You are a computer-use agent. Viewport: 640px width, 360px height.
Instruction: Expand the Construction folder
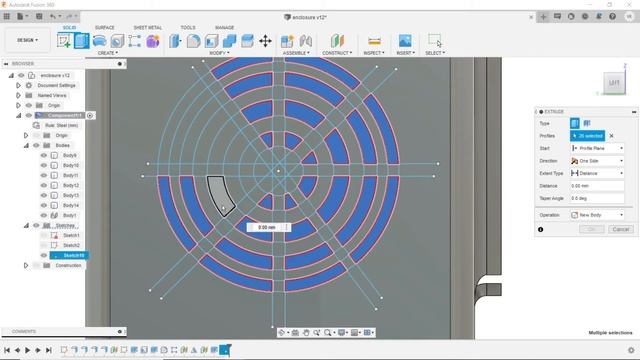pyautogui.click(x=26, y=265)
